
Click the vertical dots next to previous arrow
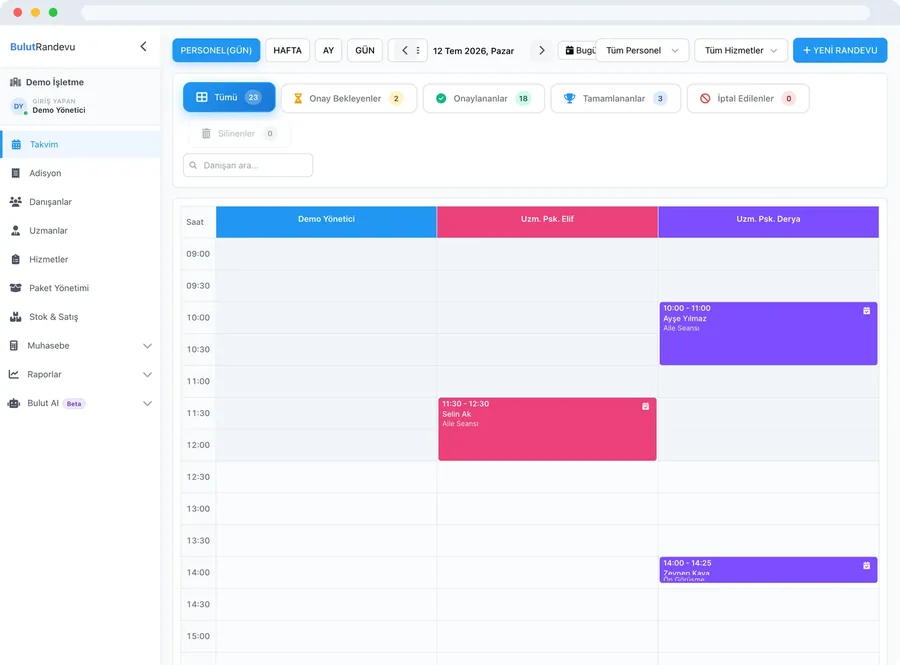418,50
